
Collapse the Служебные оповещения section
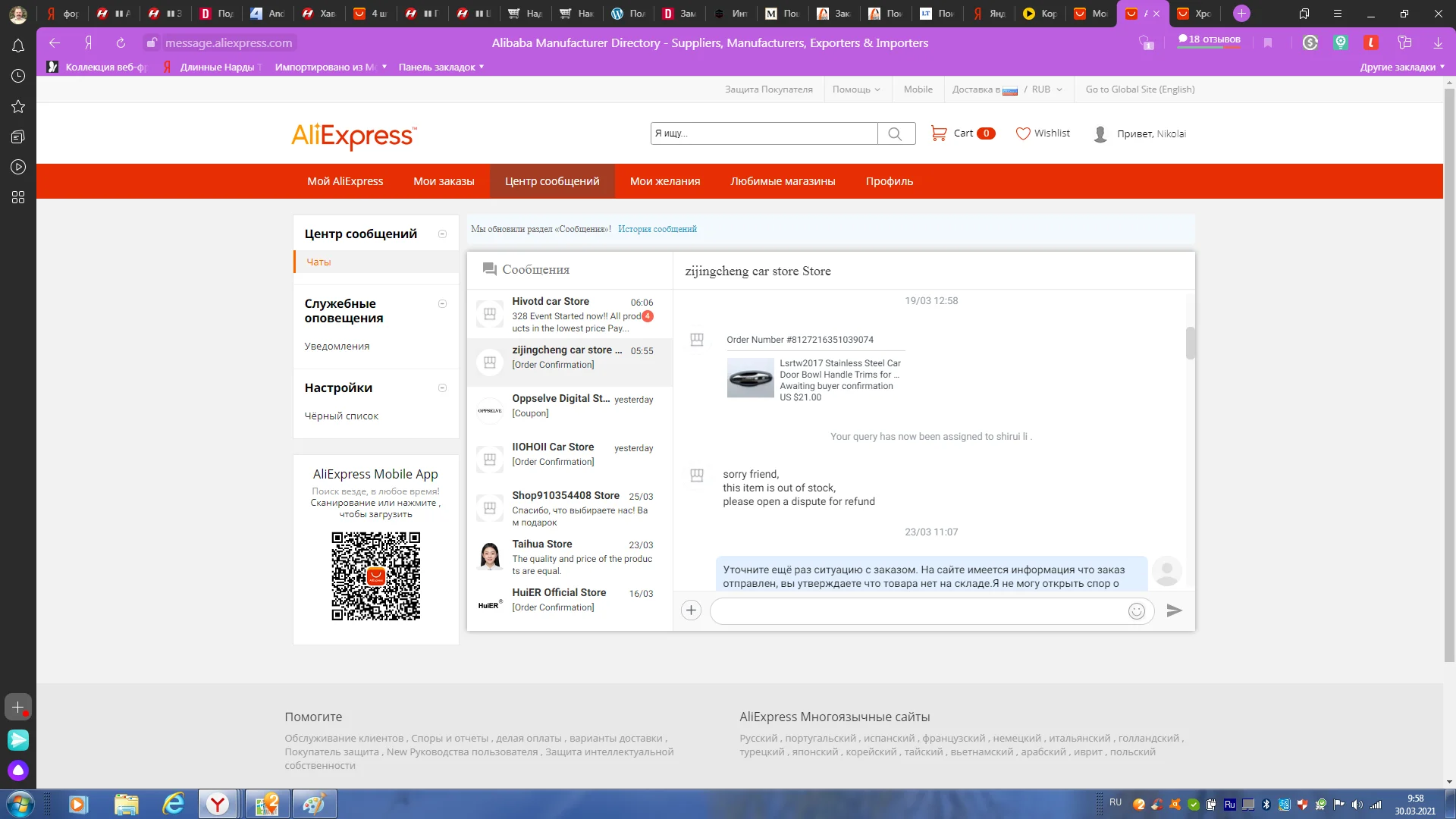pos(442,303)
